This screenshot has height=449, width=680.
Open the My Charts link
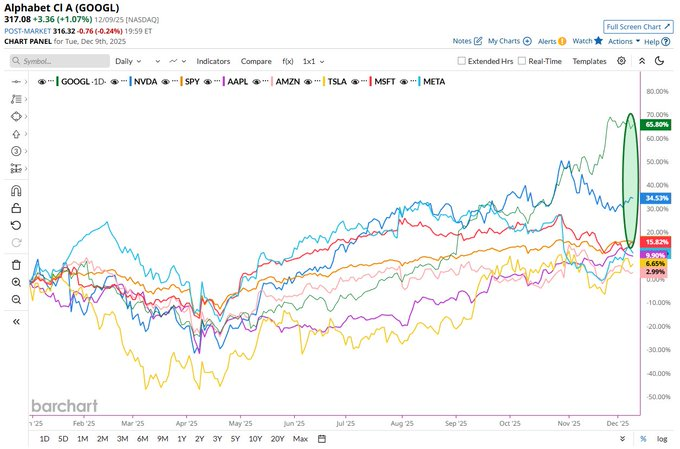click(511, 41)
